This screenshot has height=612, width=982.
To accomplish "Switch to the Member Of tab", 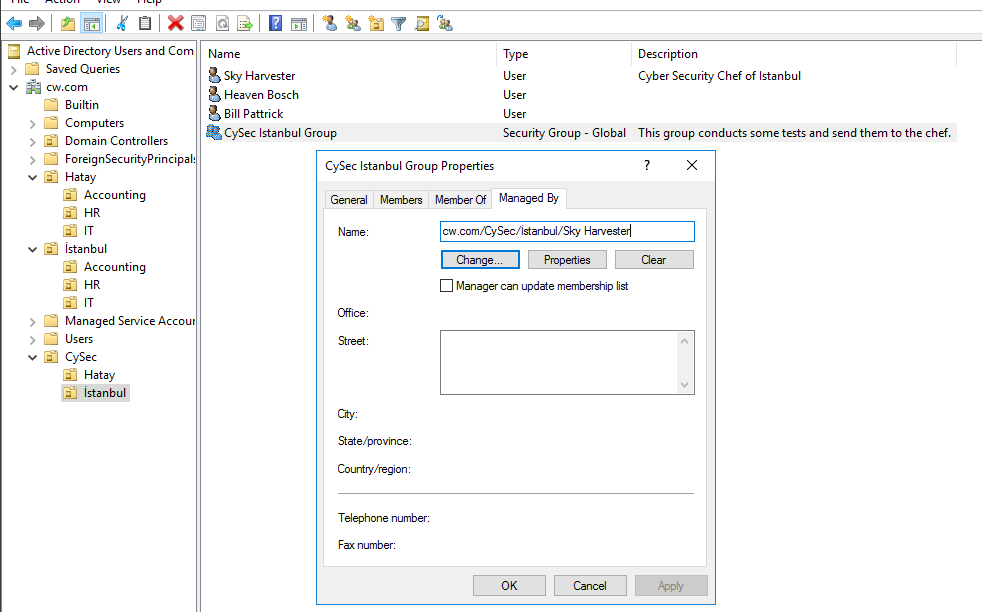I will [460, 200].
